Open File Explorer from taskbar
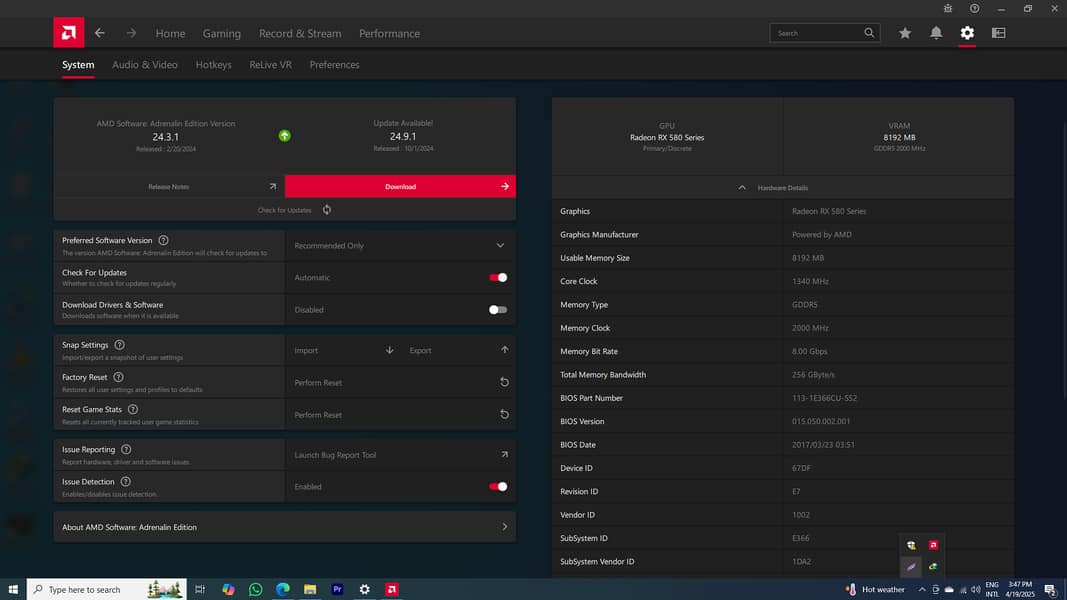 pyautogui.click(x=310, y=589)
